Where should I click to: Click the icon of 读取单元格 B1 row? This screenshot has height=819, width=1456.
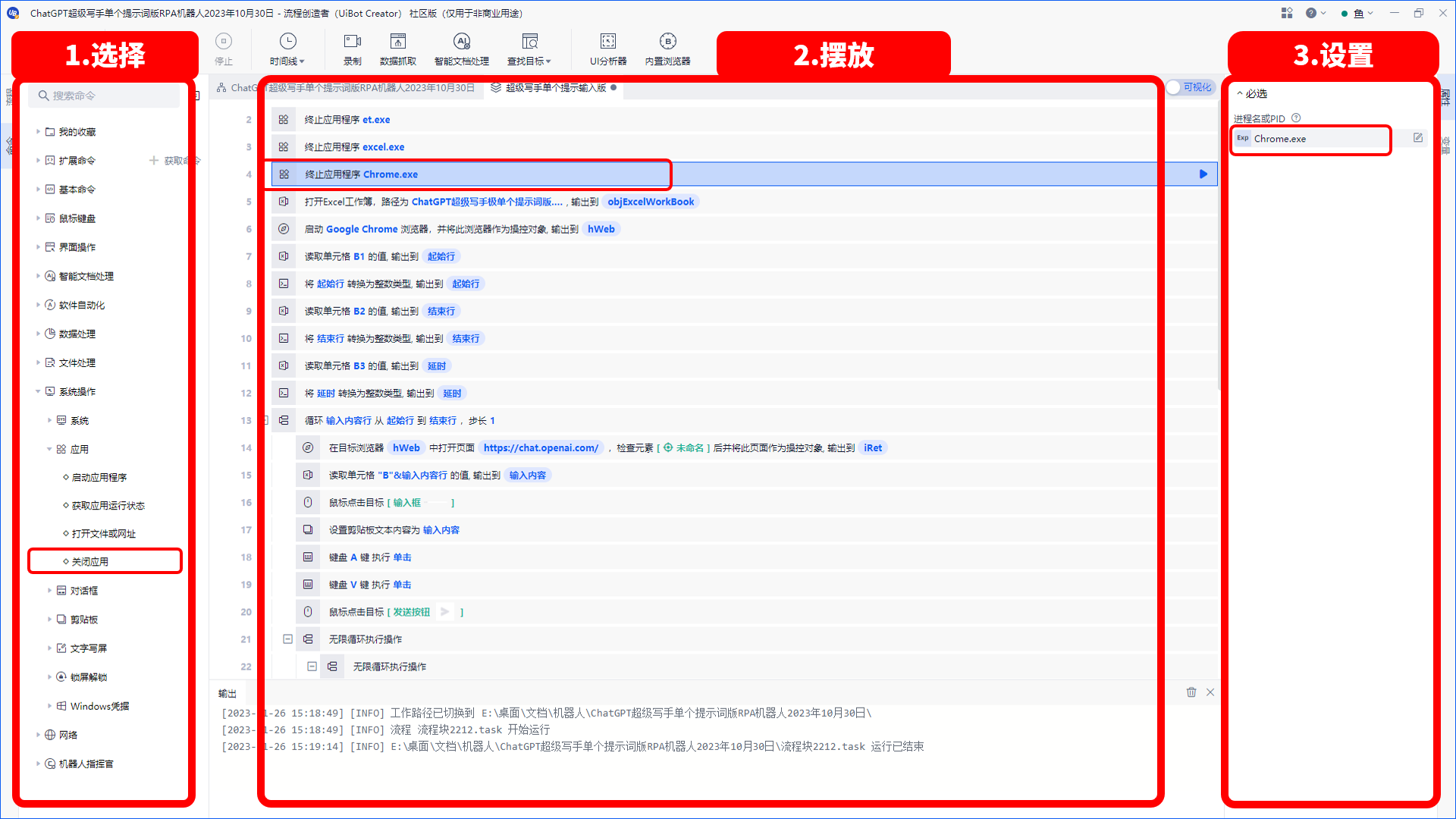coord(284,256)
